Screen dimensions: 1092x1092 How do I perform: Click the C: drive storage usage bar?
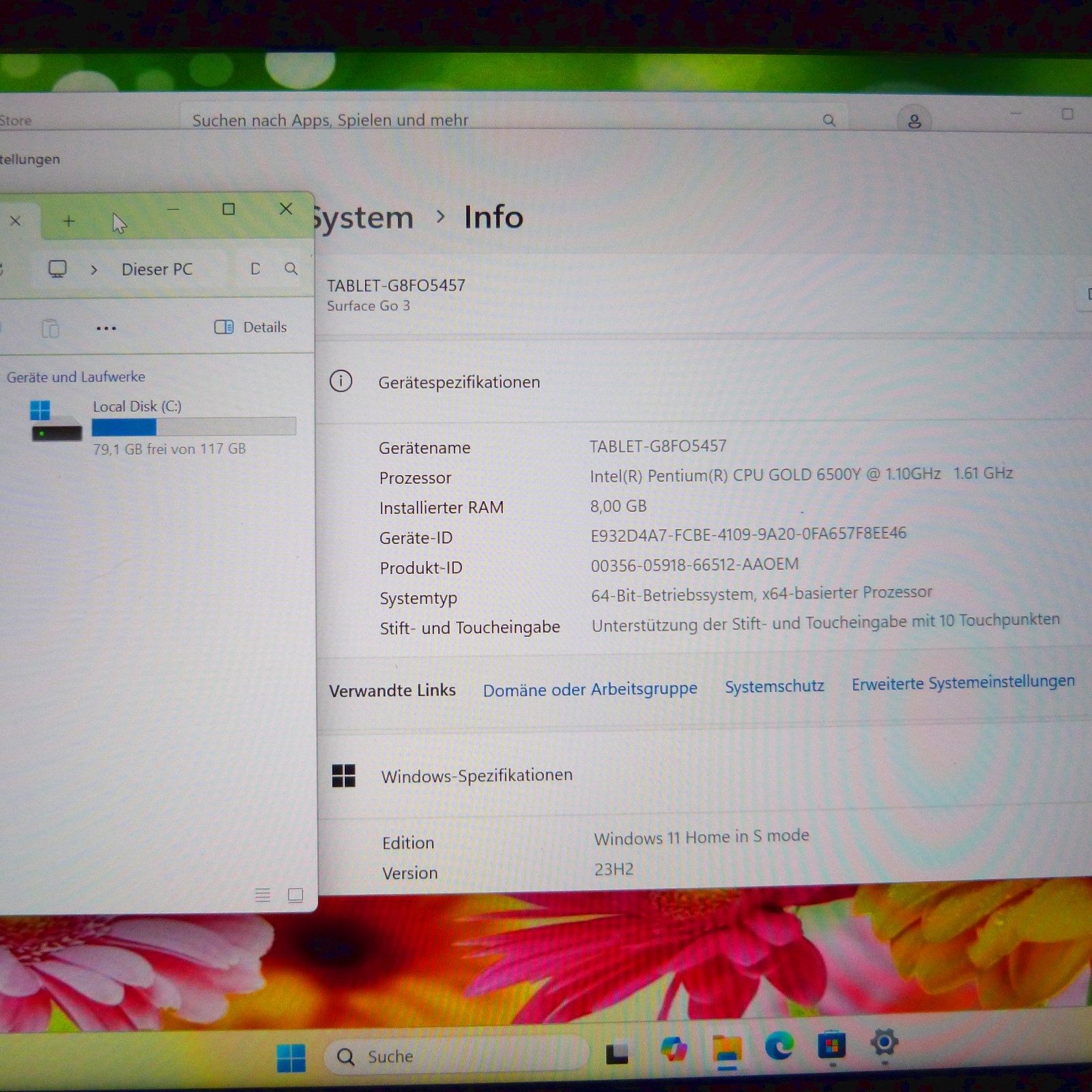click(x=194, y=427)
